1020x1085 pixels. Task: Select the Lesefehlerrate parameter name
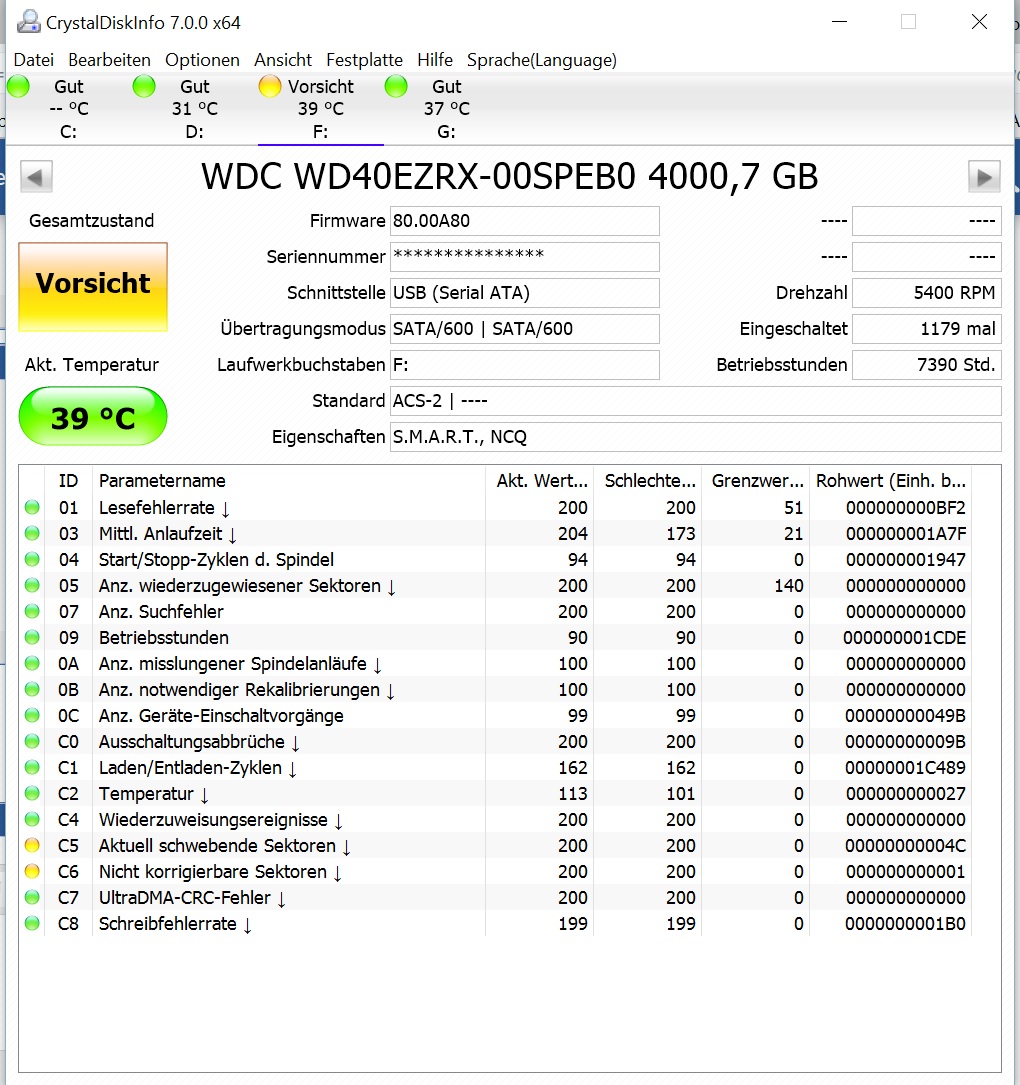tap(164, 508)
